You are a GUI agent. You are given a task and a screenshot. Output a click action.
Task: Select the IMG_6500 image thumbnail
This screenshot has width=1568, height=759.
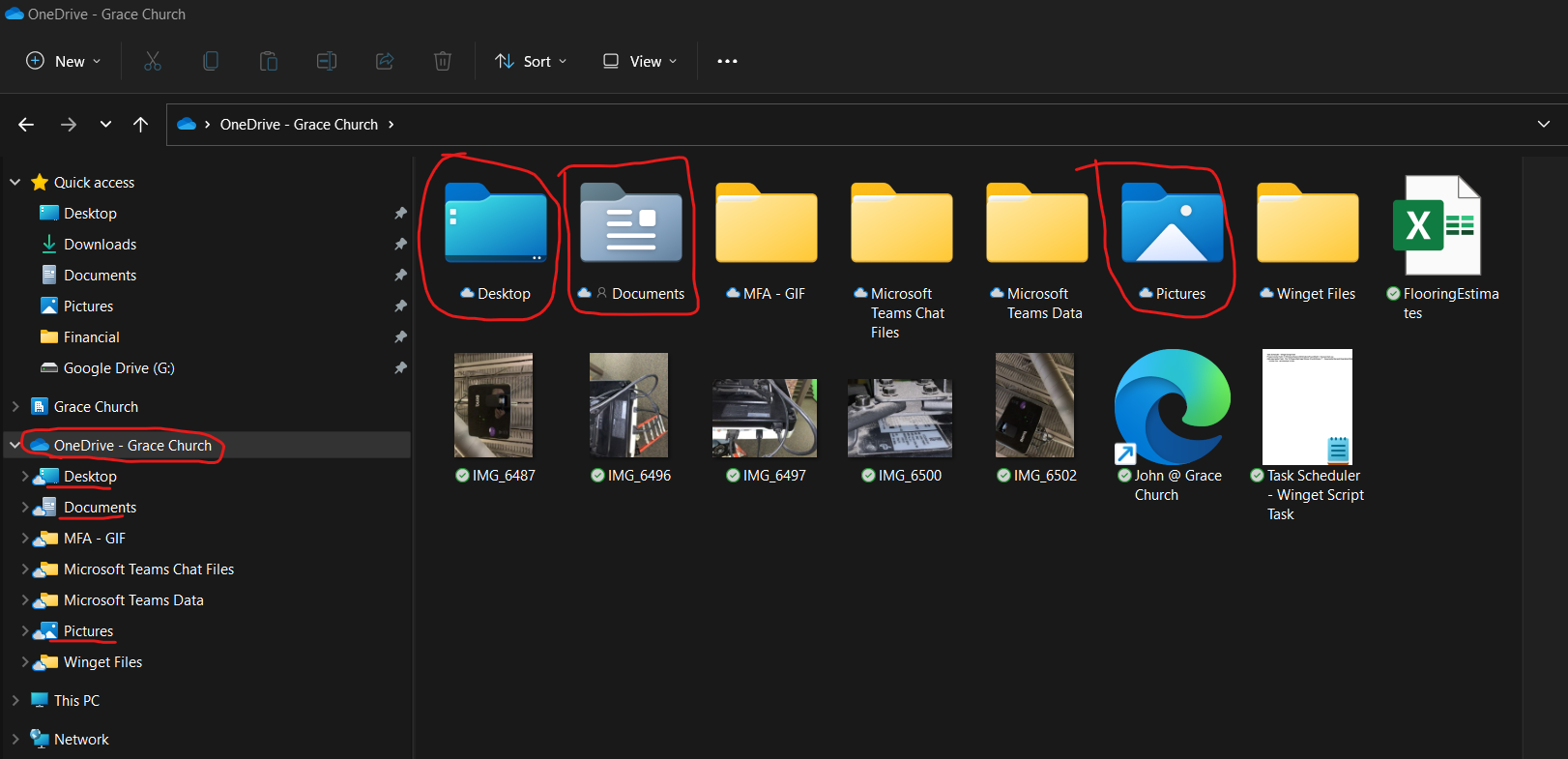pos(900,418)
